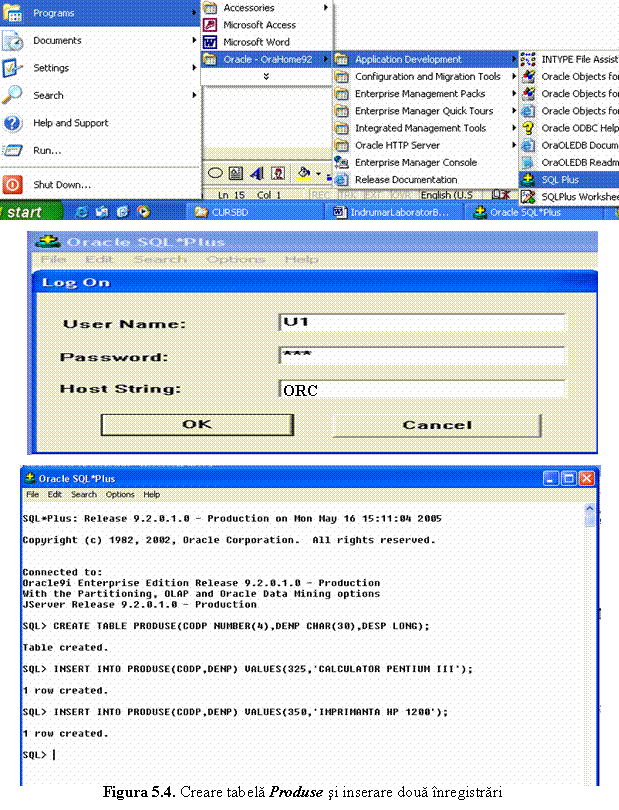Viewport: 619px width, 810px height.
Task: Expand the Oracle HTTP Server submenu
Action: click(426, 145)
